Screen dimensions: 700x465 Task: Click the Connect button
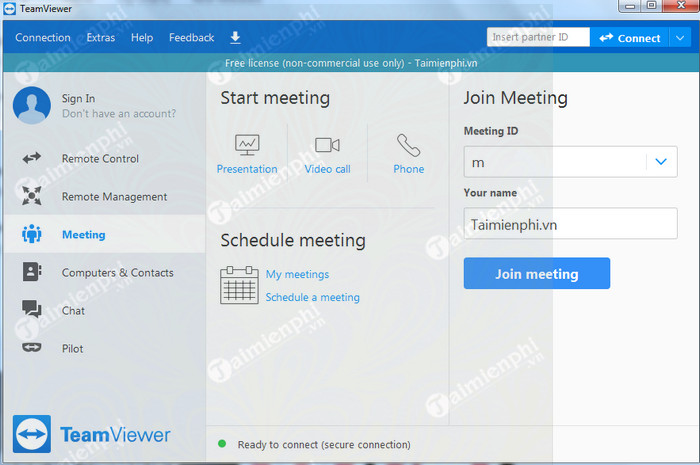[629, 38]
